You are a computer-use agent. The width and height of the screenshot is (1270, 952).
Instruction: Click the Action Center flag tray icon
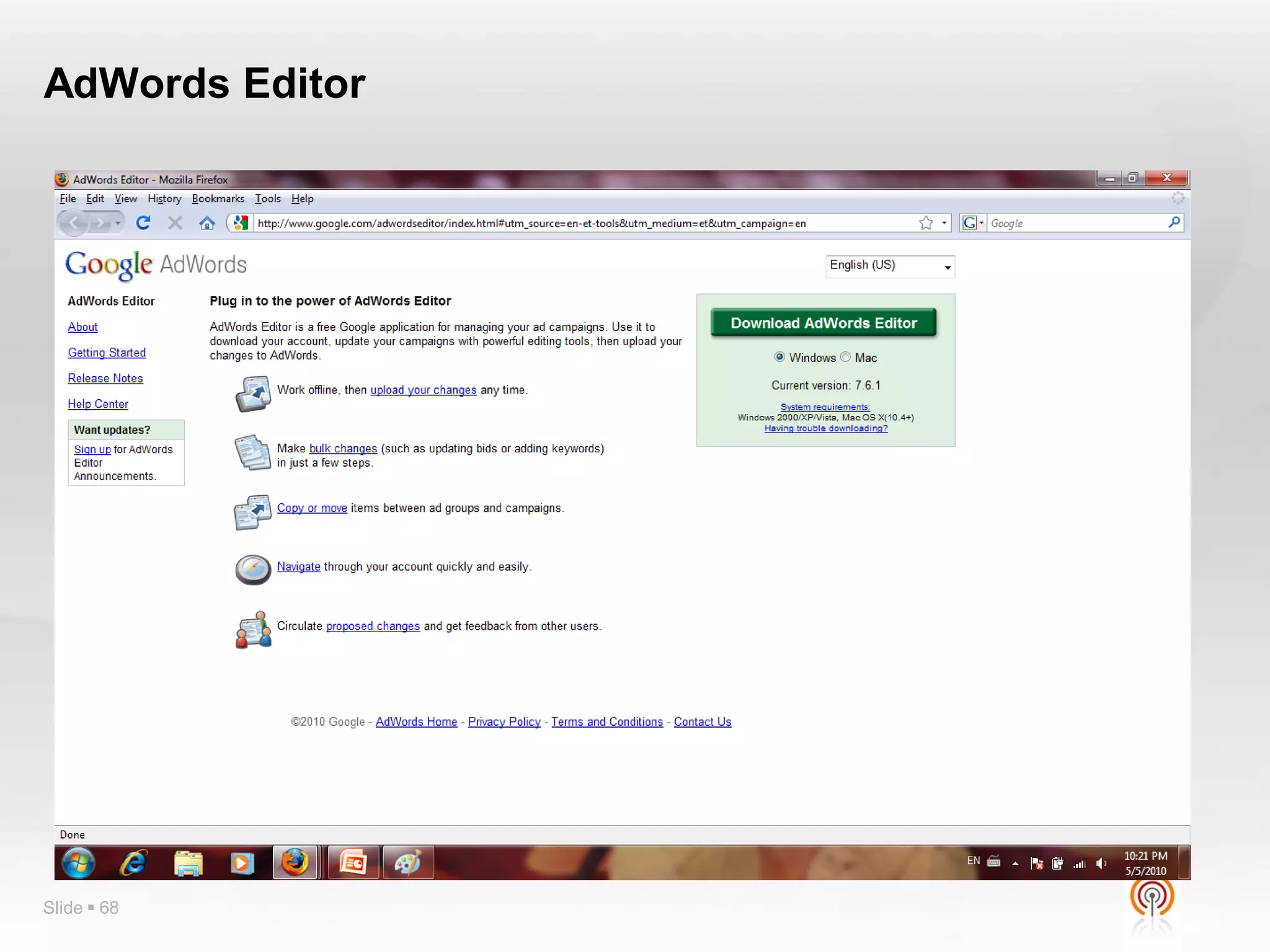click(x=1036, y=863)
